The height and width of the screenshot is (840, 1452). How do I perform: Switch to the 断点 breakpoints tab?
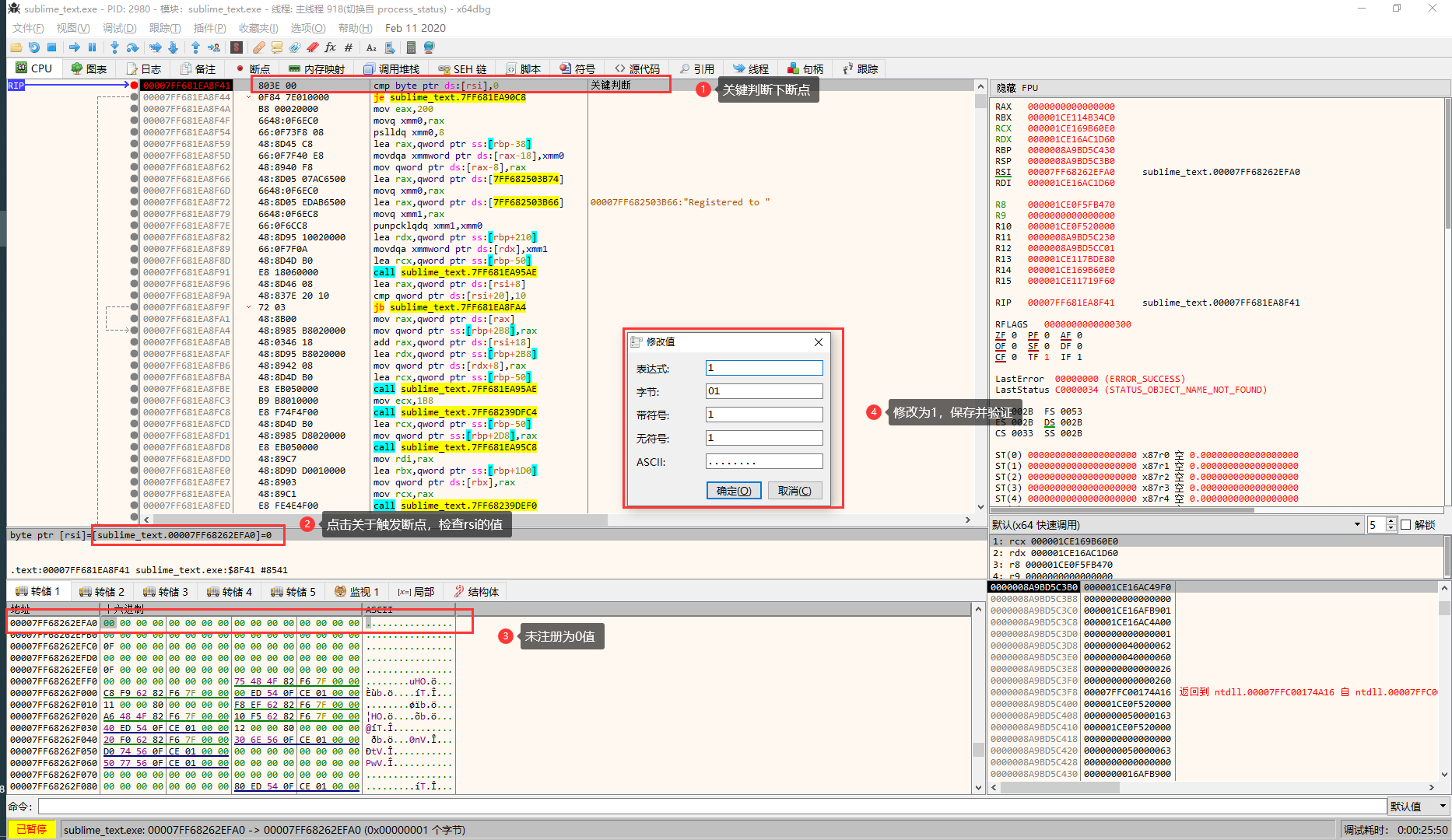click(252, 69)
